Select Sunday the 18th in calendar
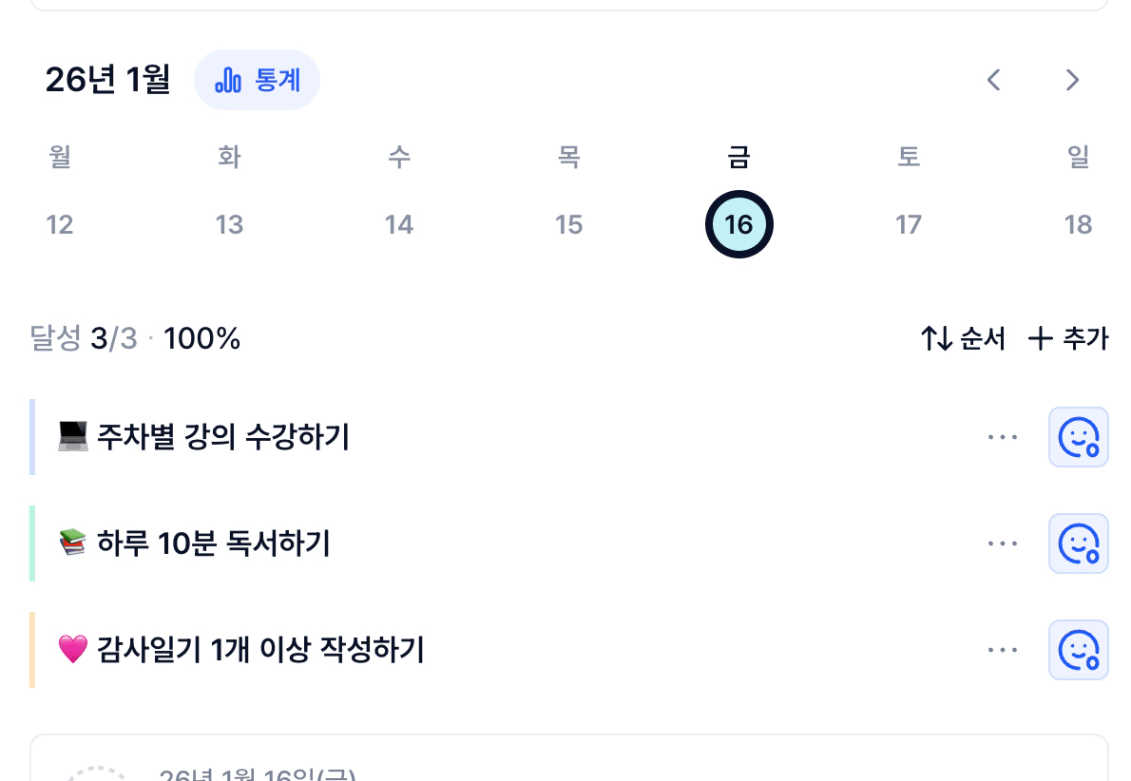 pos(1078,224)
